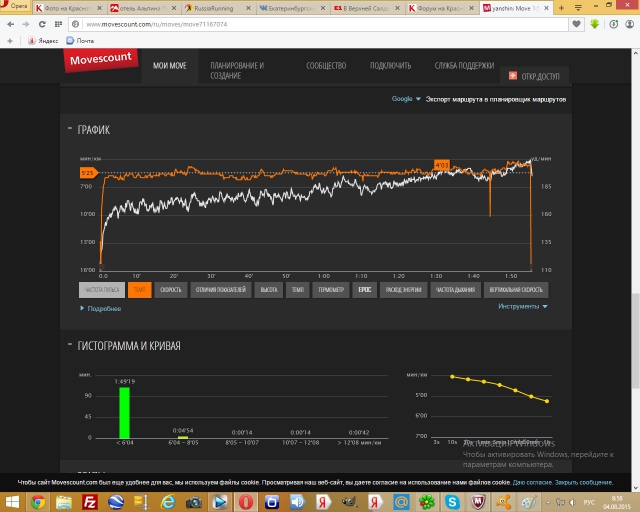Click the 4'03 orange value label on graph
The width and height of the screenshot is (640, 512).
(442, 165)
